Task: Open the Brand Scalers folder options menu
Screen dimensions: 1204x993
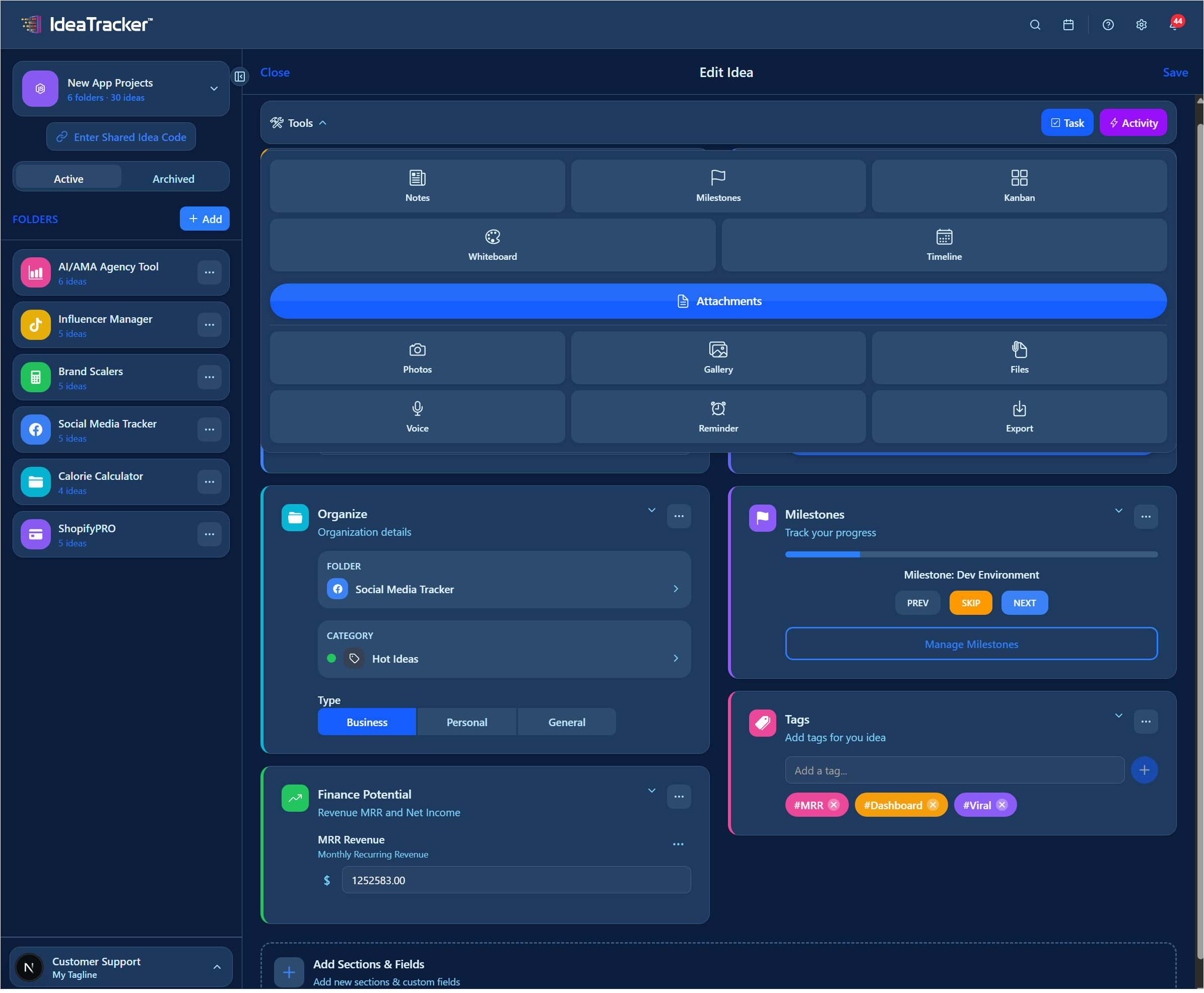Action: (210, 377)
